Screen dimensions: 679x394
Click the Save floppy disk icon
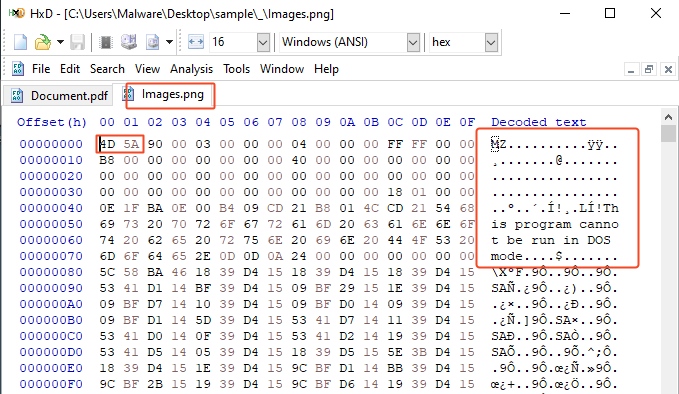[78, 42]
